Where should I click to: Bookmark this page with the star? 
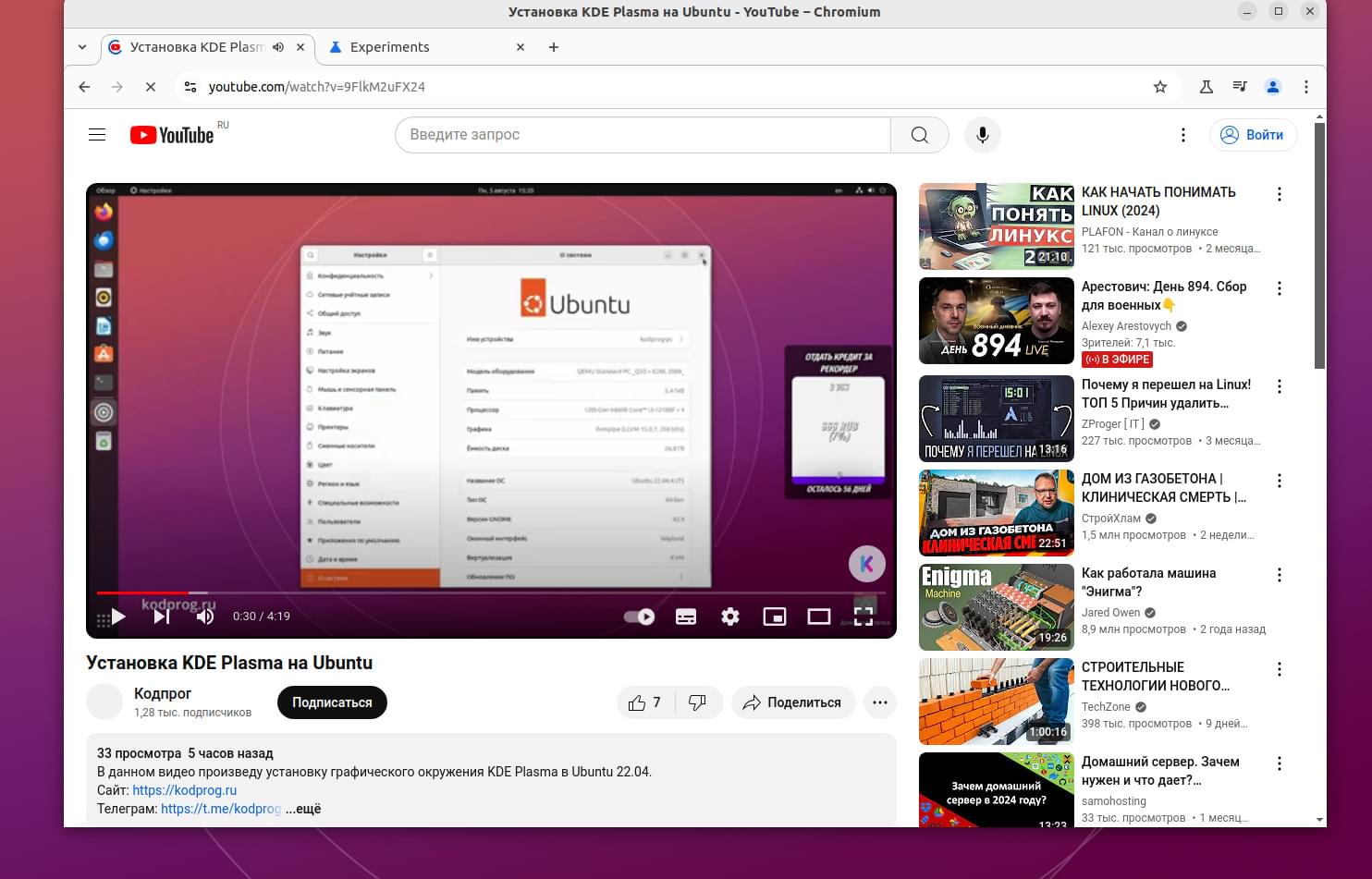pyautogui.click(x=1160, y=87)
